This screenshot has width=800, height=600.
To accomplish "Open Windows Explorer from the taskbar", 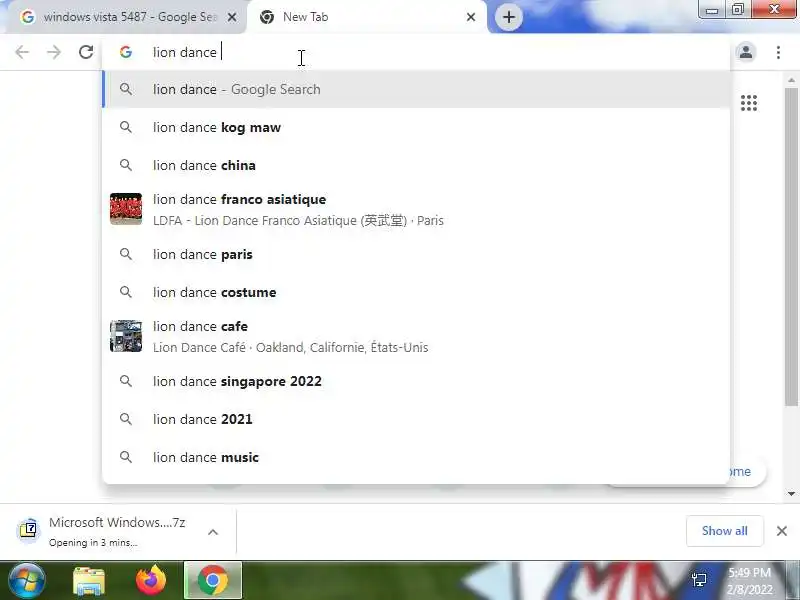I will [89, 581].
